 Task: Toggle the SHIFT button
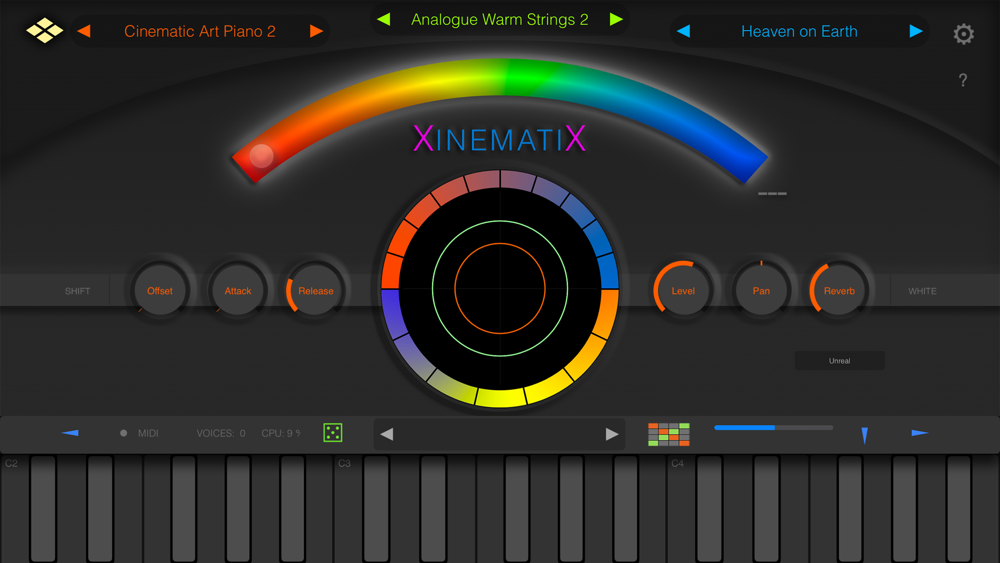77,291
